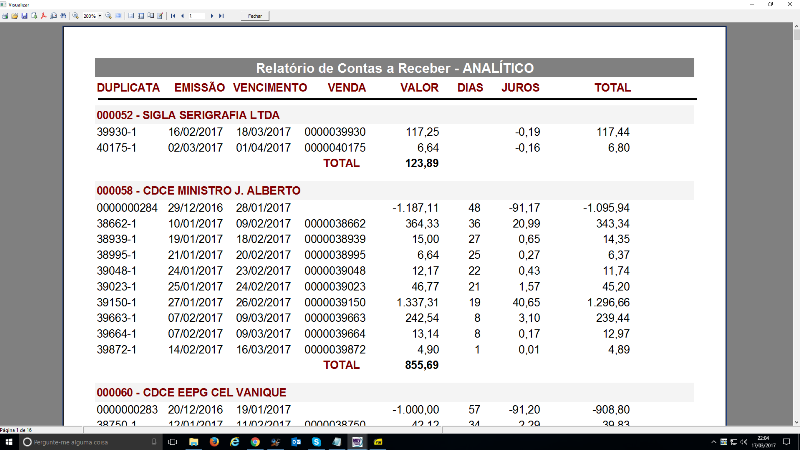Click the DUPLICATA column header
Viewport: 800px width, 450px height.
[x=128, y=88]
